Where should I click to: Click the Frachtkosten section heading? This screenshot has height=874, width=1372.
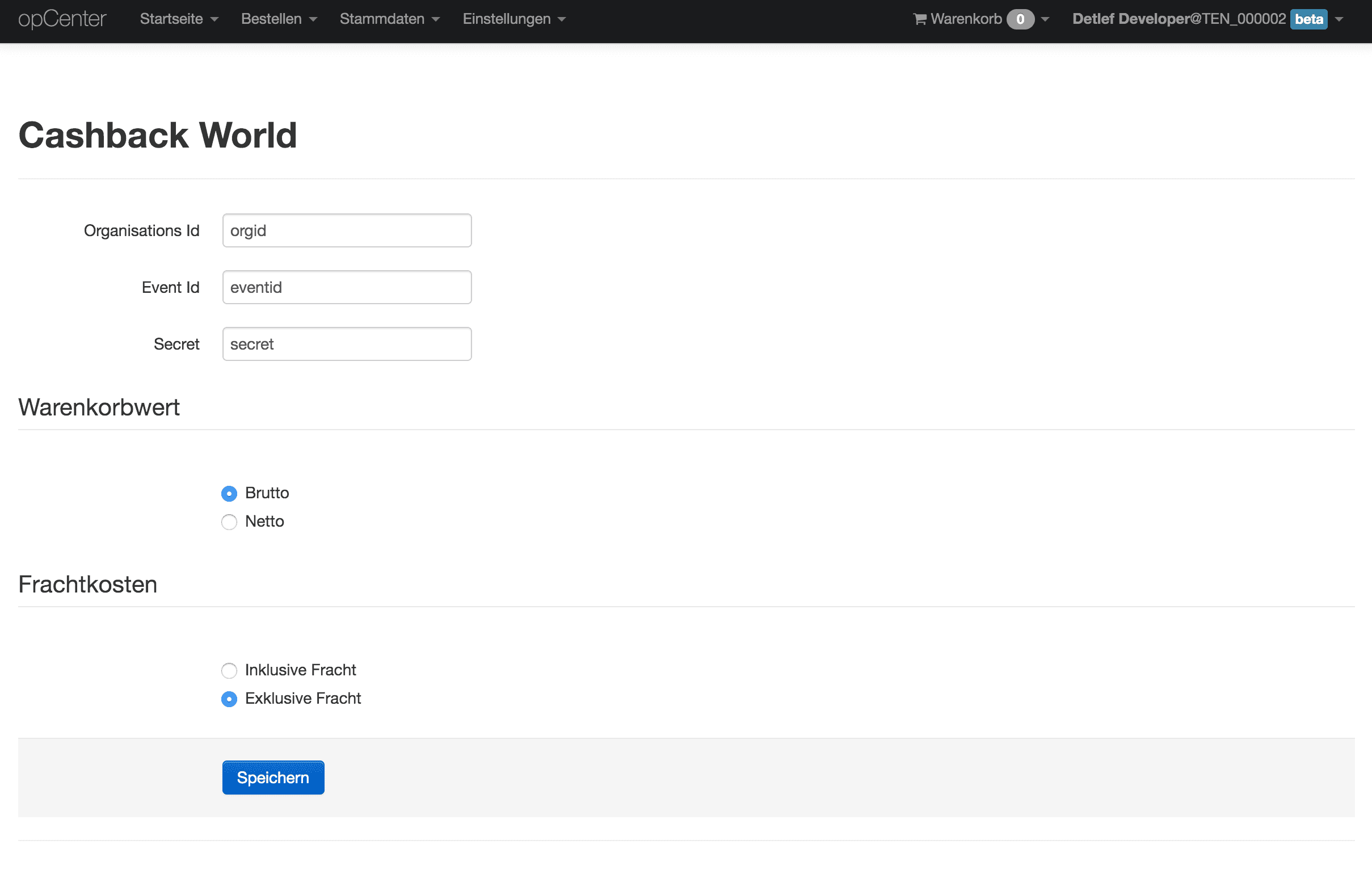click(88, 585)
